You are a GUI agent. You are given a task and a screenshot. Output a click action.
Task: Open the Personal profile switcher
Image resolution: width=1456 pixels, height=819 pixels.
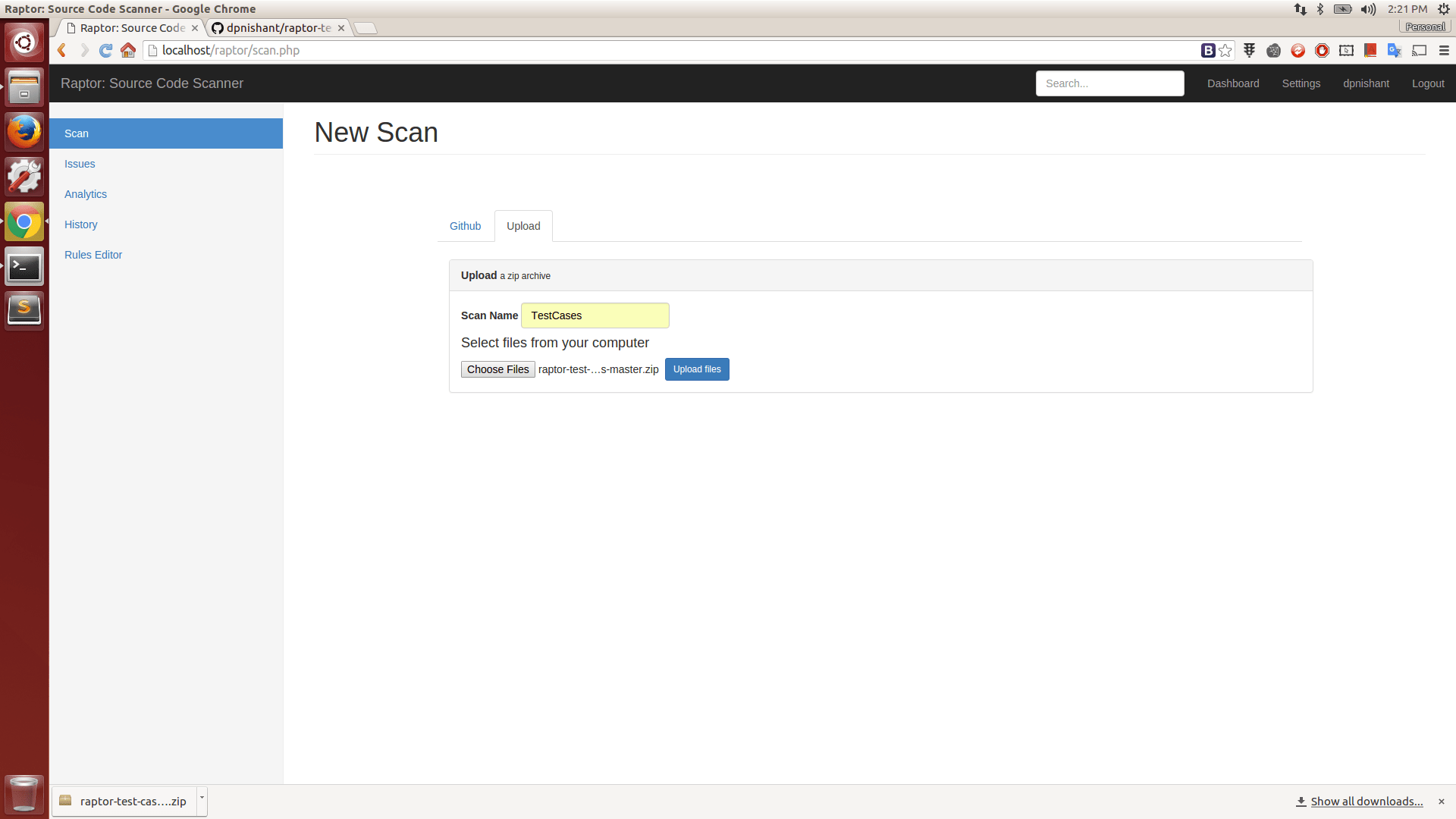pyautogui.click(x=1424, y=27)
